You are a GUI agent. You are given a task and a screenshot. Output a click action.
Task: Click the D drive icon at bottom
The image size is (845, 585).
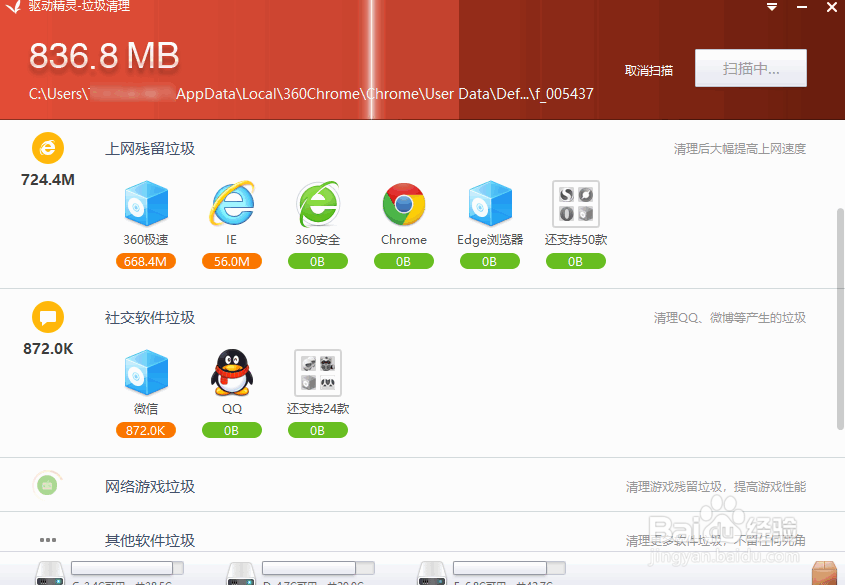click(x=241, y=573)
